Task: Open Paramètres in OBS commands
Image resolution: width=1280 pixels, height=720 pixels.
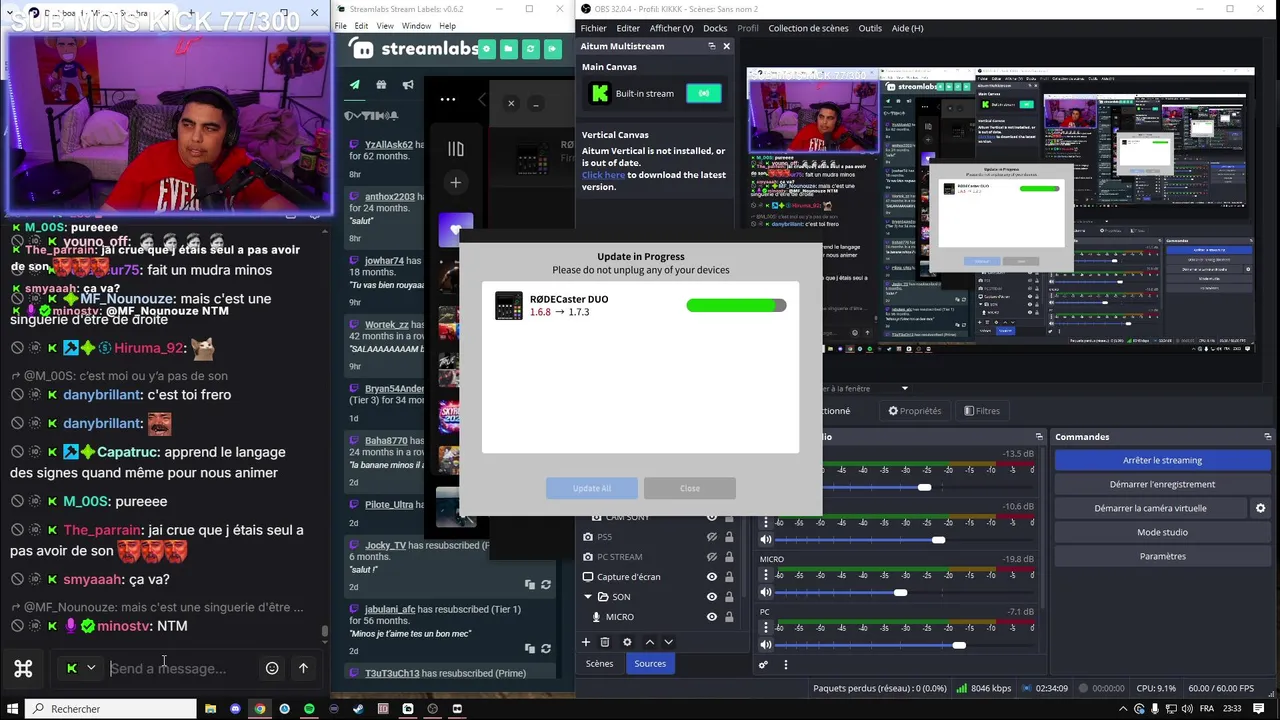Action: [1162, 556]
